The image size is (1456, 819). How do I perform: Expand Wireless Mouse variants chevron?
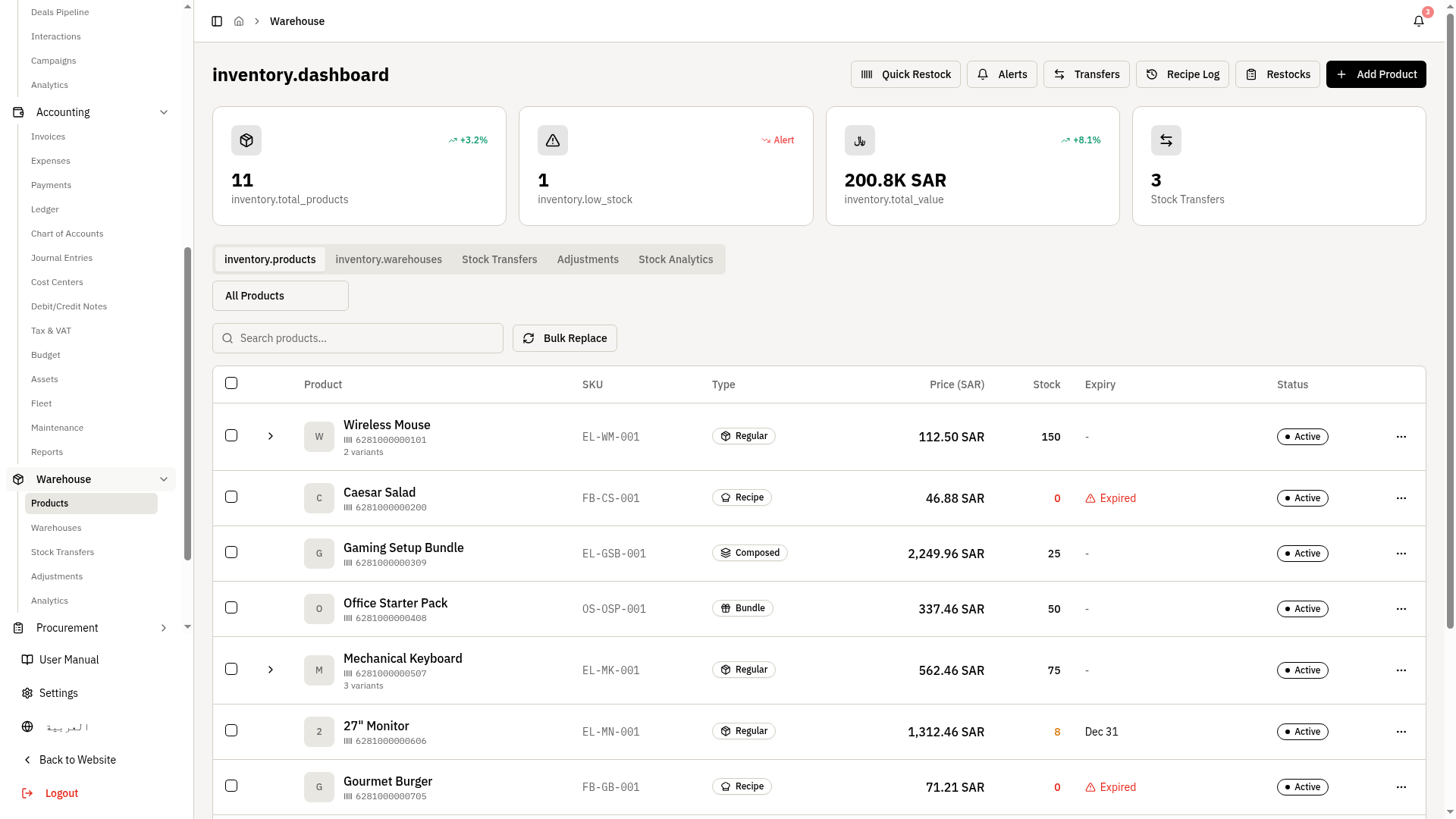[x=271, y=436]
